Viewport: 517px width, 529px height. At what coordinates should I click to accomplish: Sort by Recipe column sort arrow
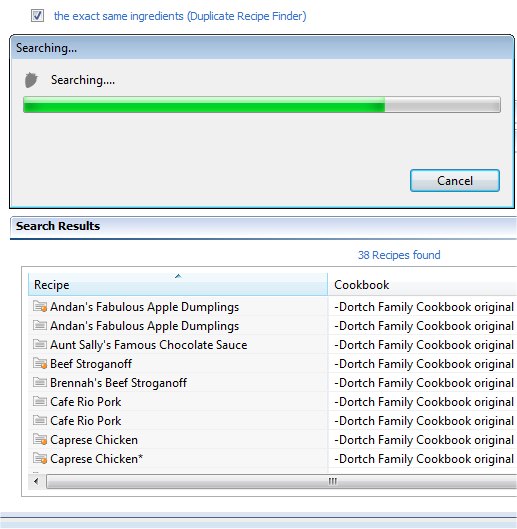pyautogui.click(x=178, y=276)
